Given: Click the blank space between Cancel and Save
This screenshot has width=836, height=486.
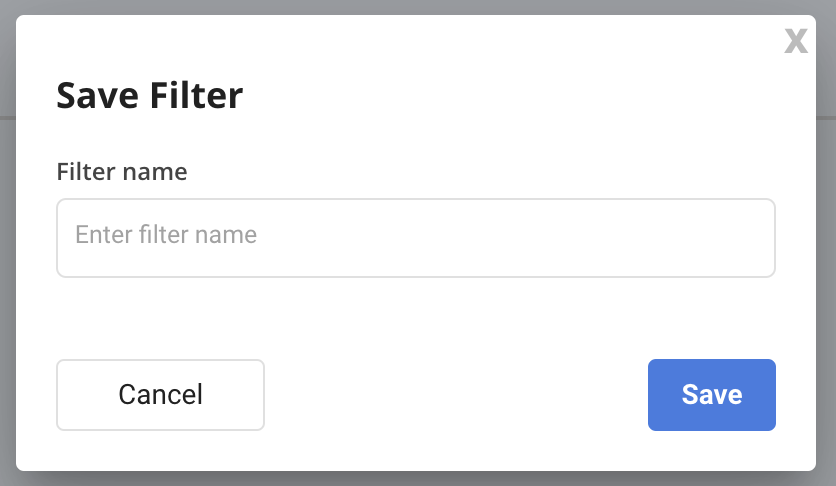Looking at the screenshot, I should pyautogui.click(x=456, y=395).
